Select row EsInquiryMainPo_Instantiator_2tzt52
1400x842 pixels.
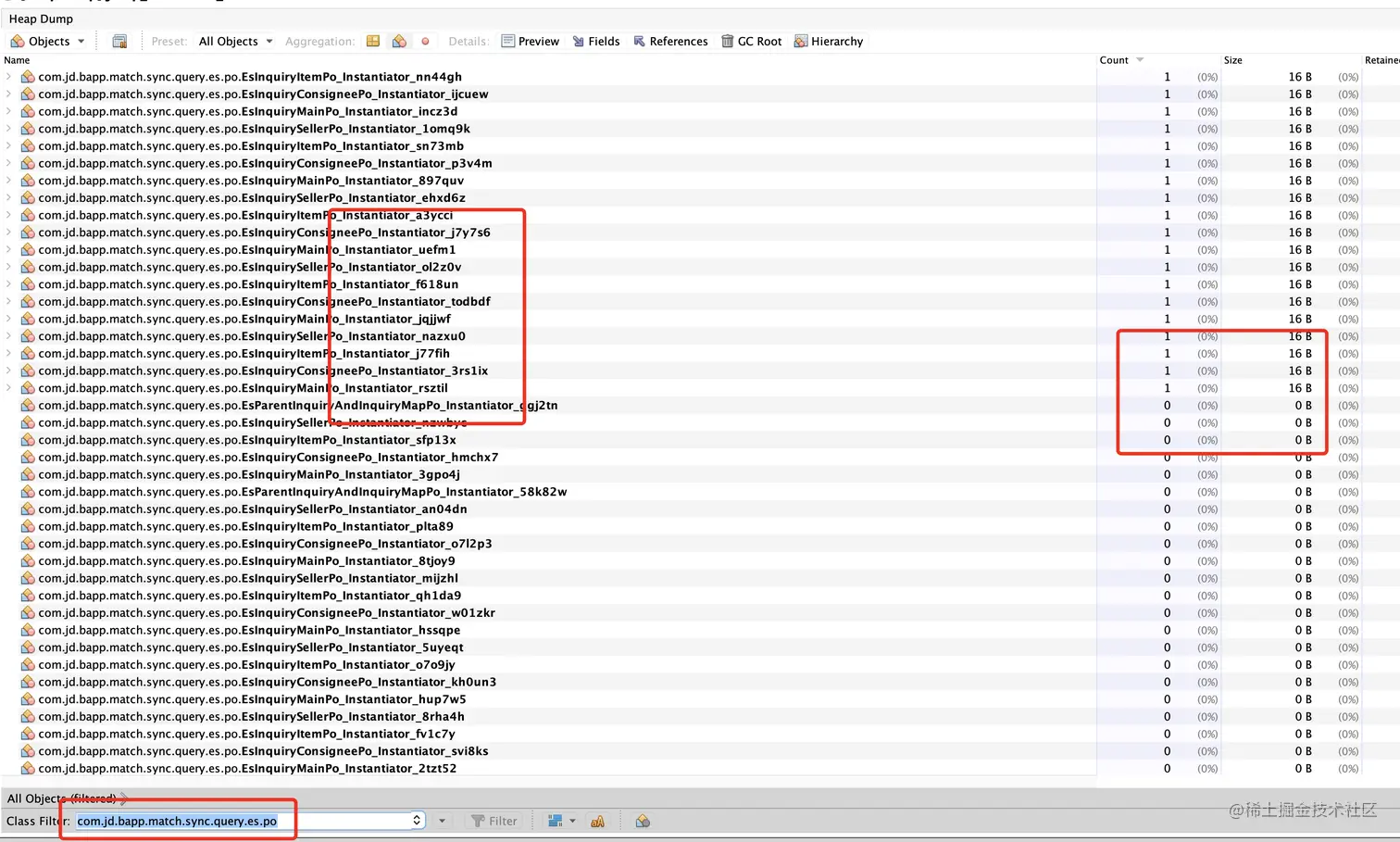[700, 768]
